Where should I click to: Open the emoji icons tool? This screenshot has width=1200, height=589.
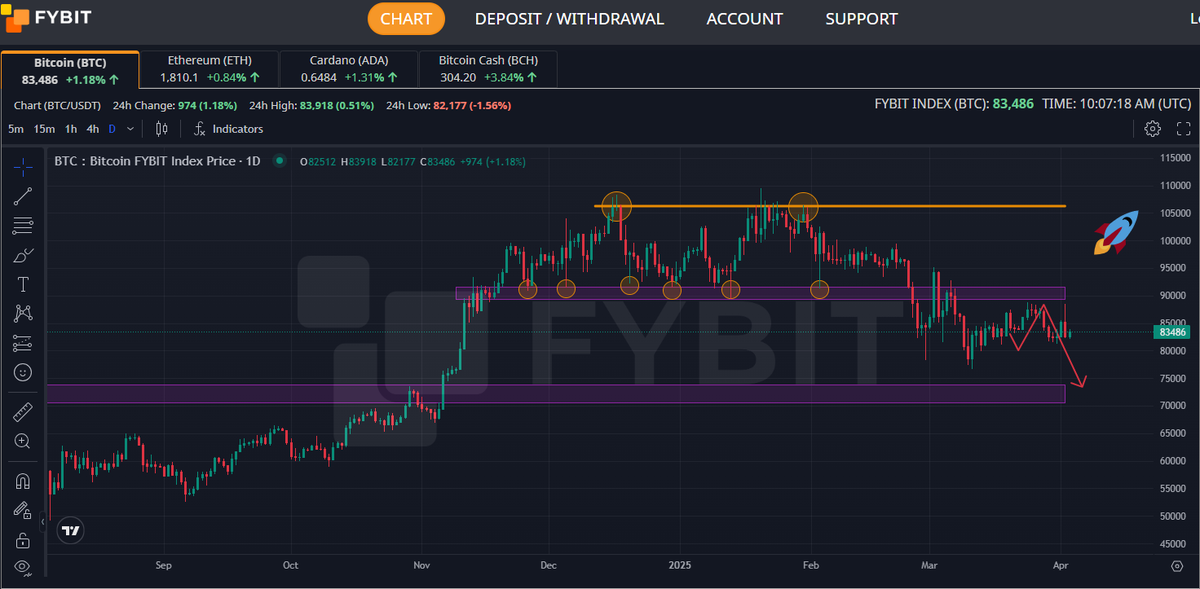[x=23, y=372]
